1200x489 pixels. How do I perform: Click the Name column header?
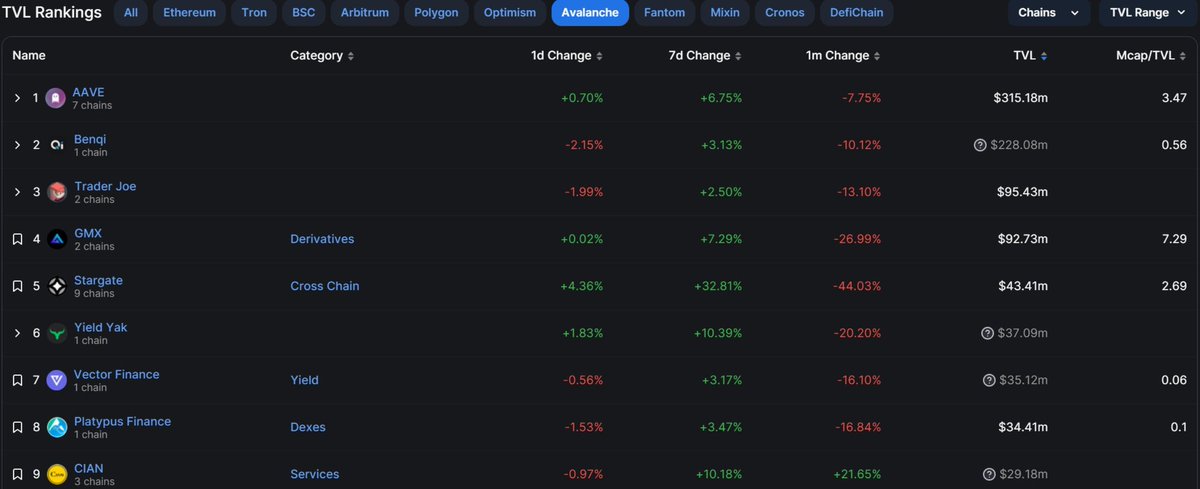pos(29,56)
